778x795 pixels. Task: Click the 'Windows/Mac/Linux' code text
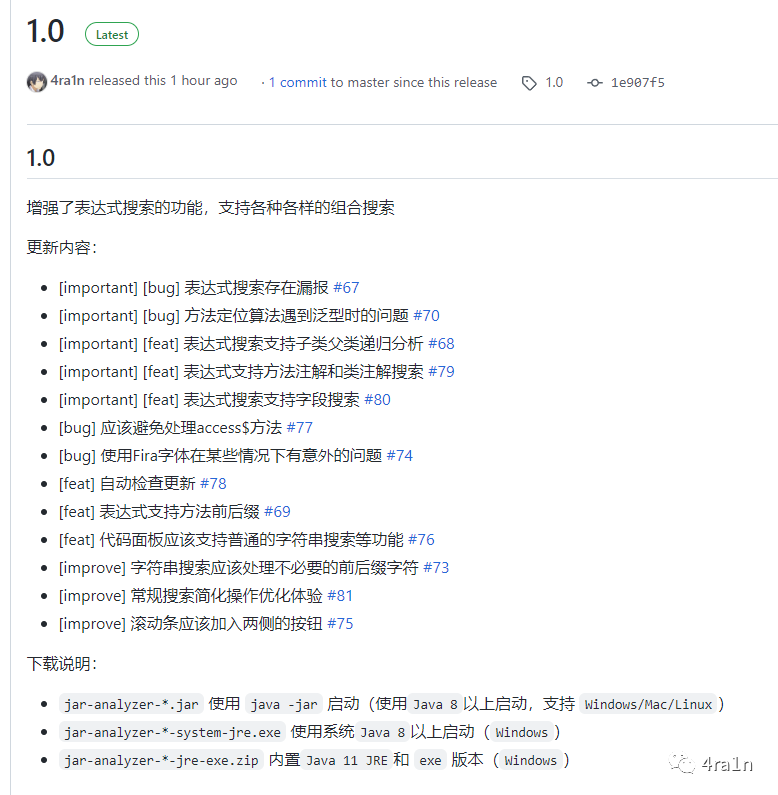[648, 704]
